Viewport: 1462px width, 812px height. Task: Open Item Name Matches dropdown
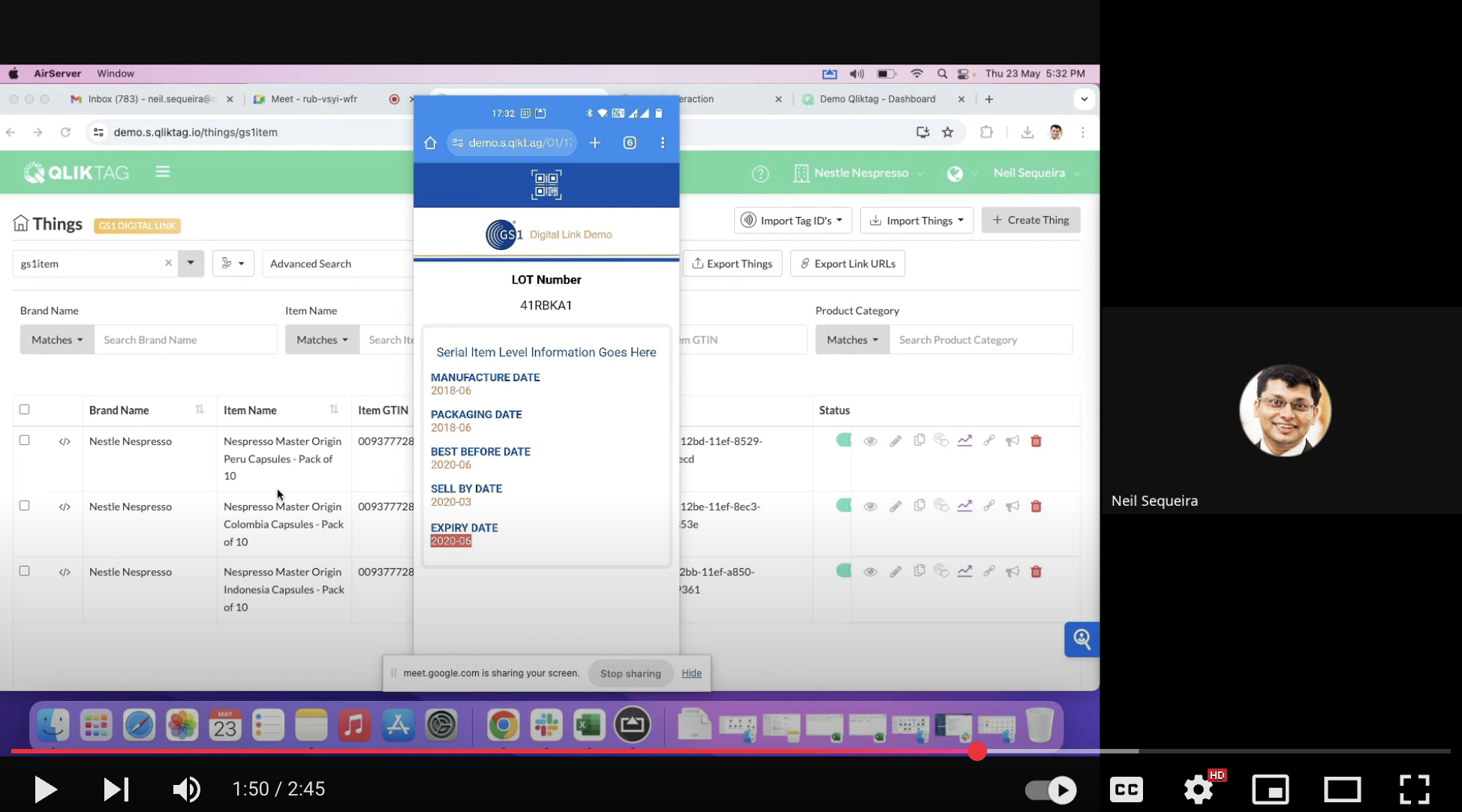322,340
